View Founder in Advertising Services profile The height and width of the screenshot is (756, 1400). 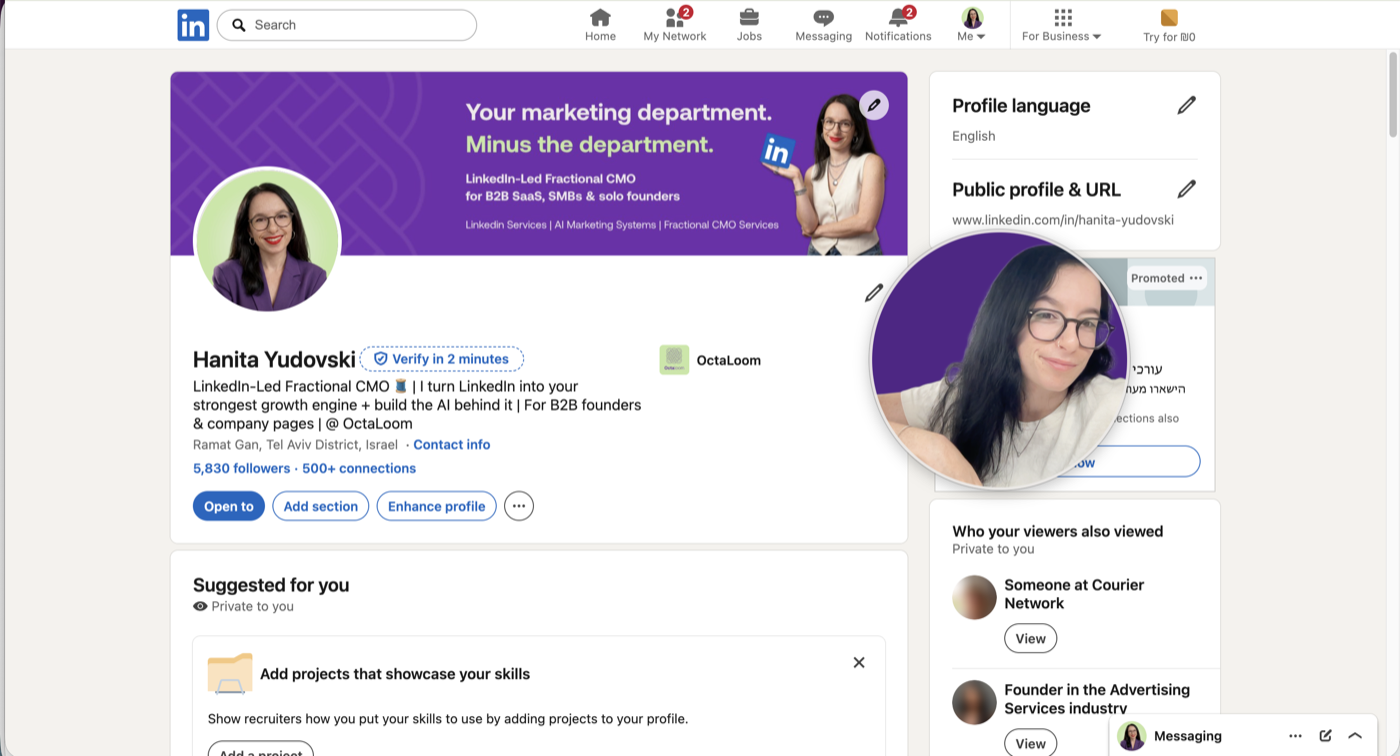[1031, 743]
